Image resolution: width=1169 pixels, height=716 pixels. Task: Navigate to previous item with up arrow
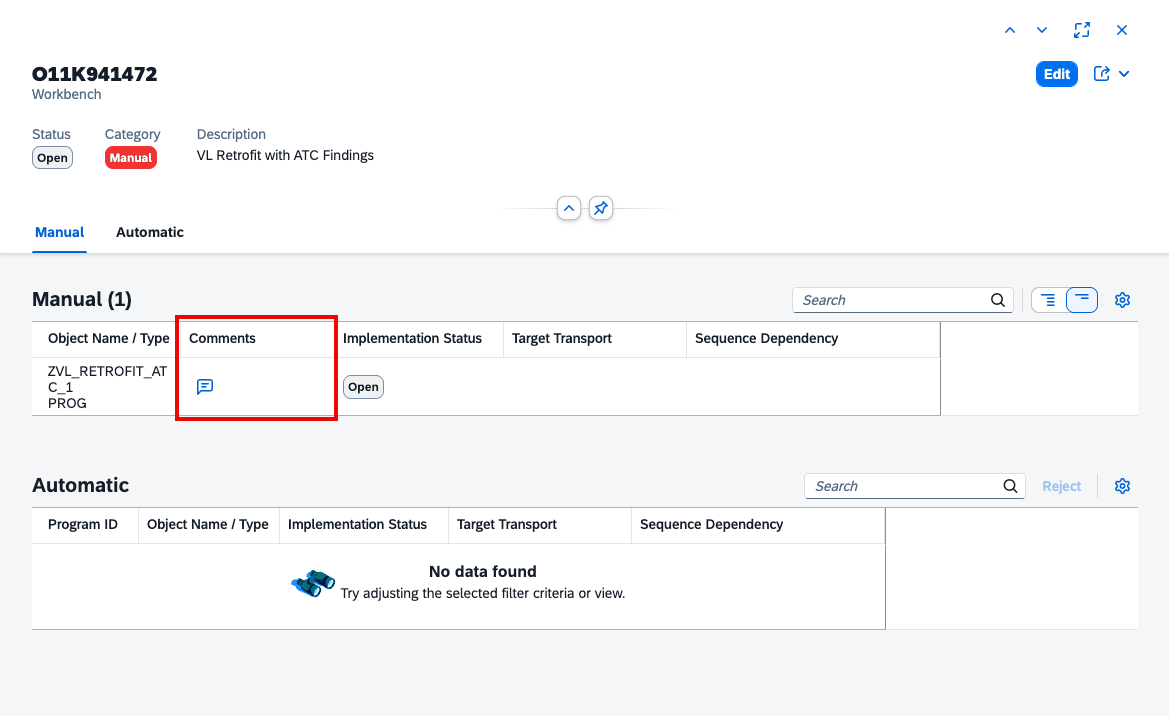1009,31
